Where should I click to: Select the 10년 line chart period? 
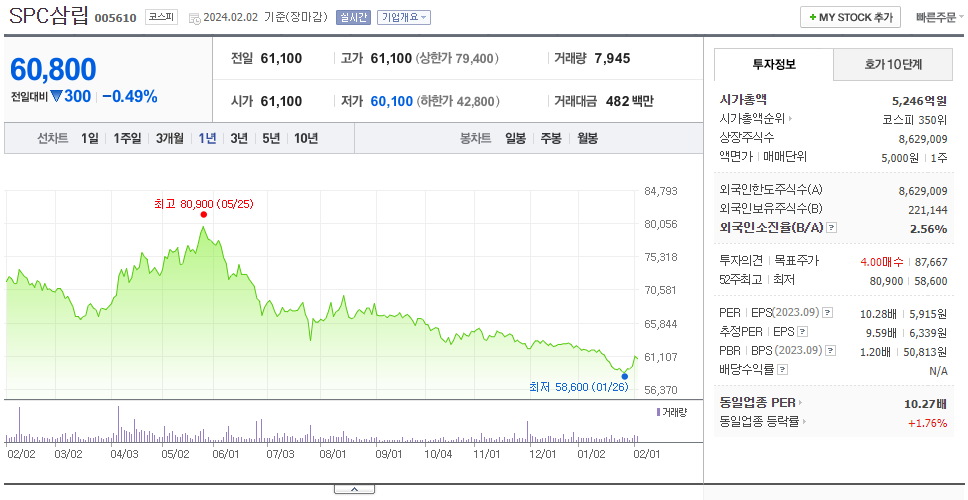pyautogui.click(x=306, y=138)
